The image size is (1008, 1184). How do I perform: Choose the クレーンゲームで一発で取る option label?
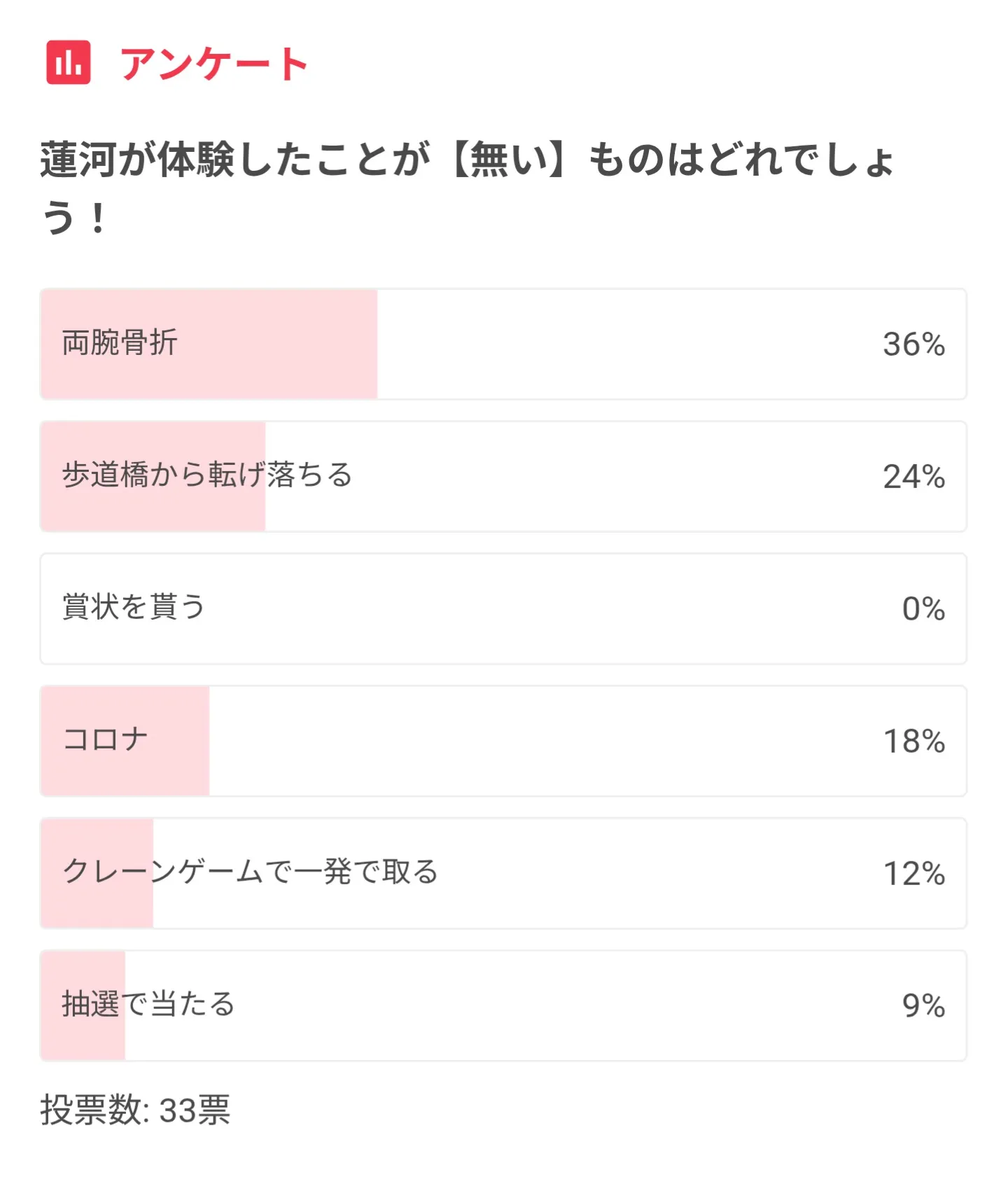tap(250, 872)
